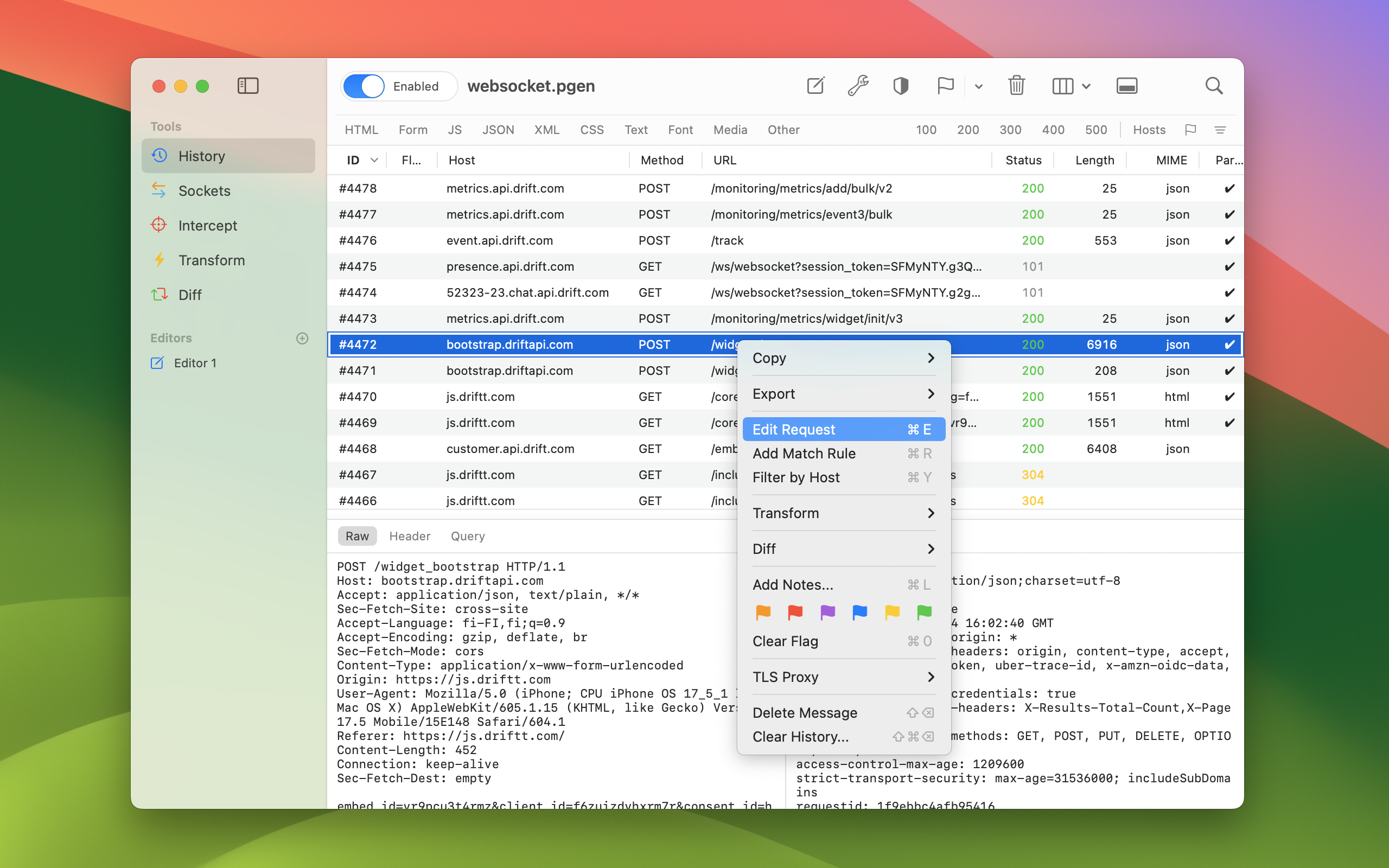
Task: Pick the blue flag color
Action: [860, 612]
